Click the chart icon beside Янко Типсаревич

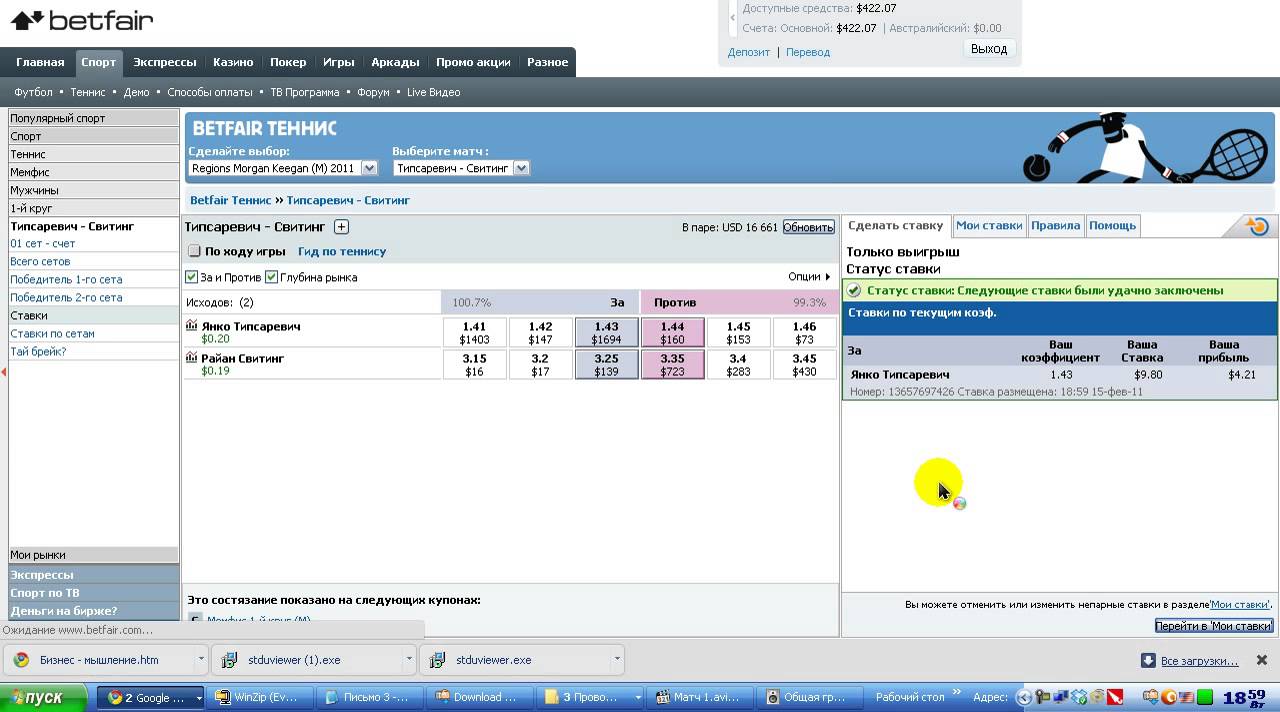[192, 325]
